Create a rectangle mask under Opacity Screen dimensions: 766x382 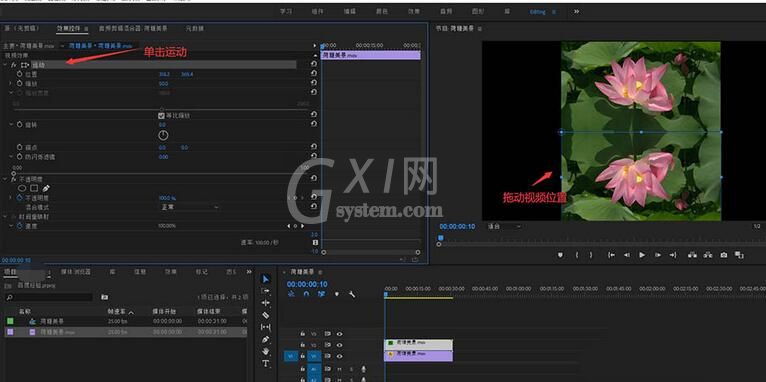coord(34,188)
